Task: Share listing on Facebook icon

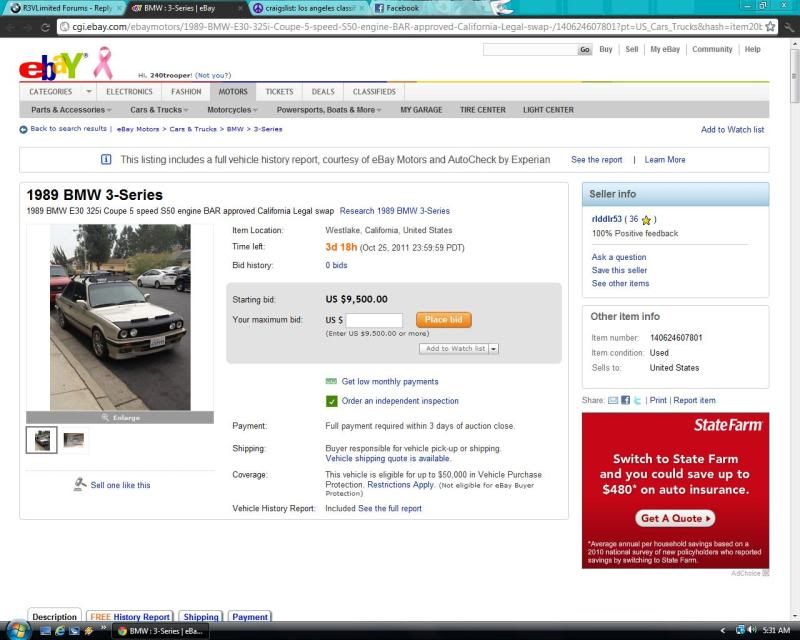Action: pyautogui.click(x=625, y=400)
